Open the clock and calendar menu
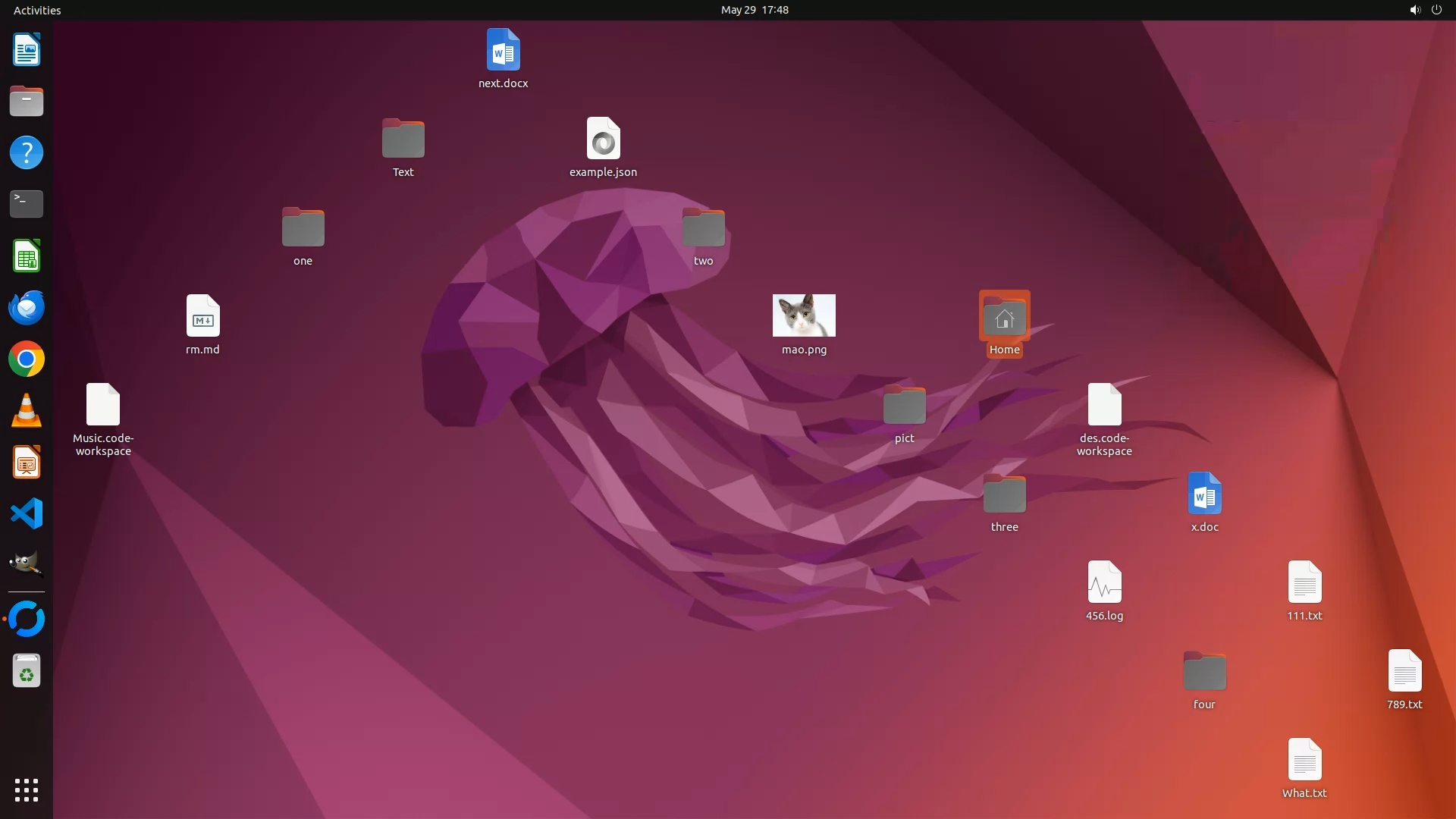This screenshot has width=1456, height=819. click(x=755, y=10)
